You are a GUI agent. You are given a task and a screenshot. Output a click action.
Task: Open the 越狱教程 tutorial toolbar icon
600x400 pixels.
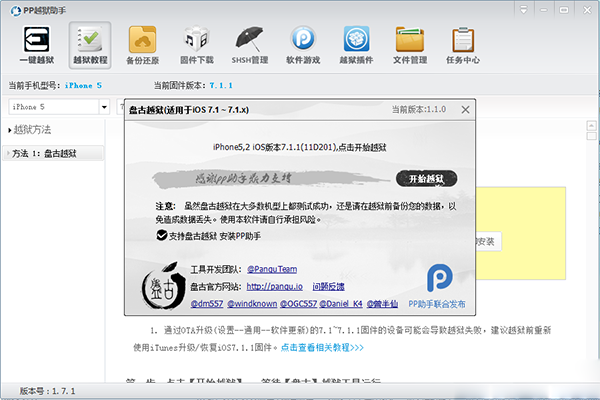(89, 46)
